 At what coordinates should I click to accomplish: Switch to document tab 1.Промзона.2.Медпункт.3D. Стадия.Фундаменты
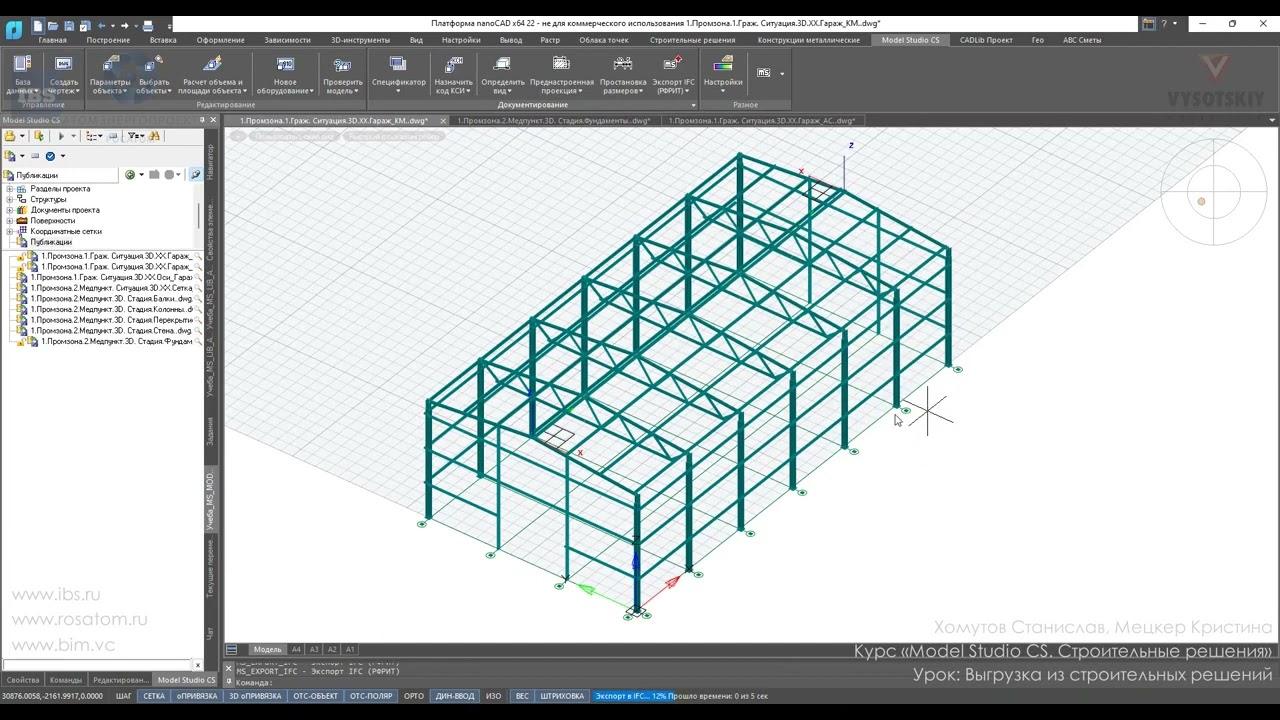click(553, 121)
